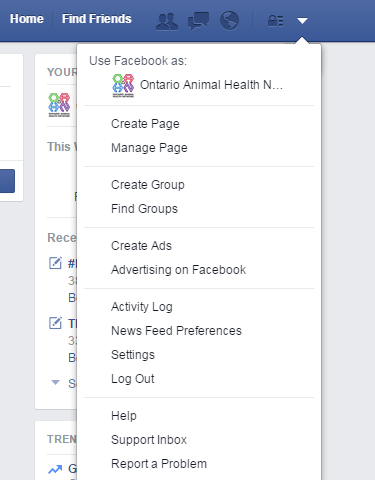Select Create Page from menu

145,124
